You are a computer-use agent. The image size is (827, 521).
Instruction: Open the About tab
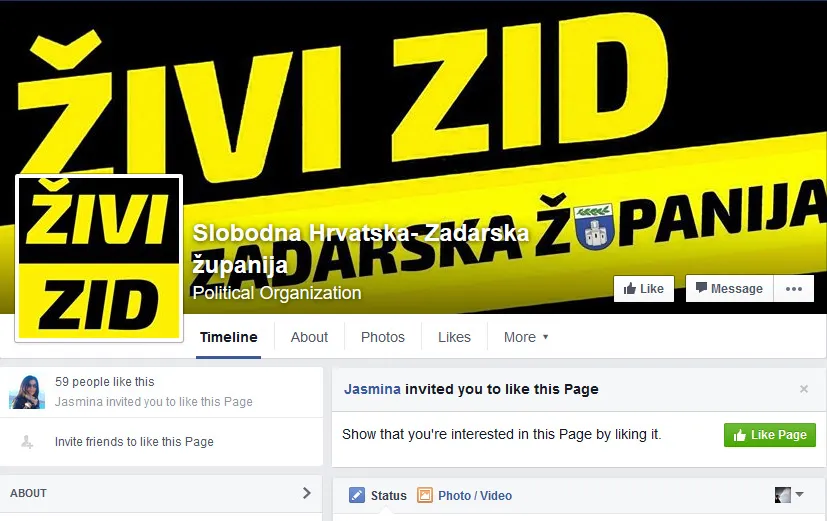tap(309, 337)
